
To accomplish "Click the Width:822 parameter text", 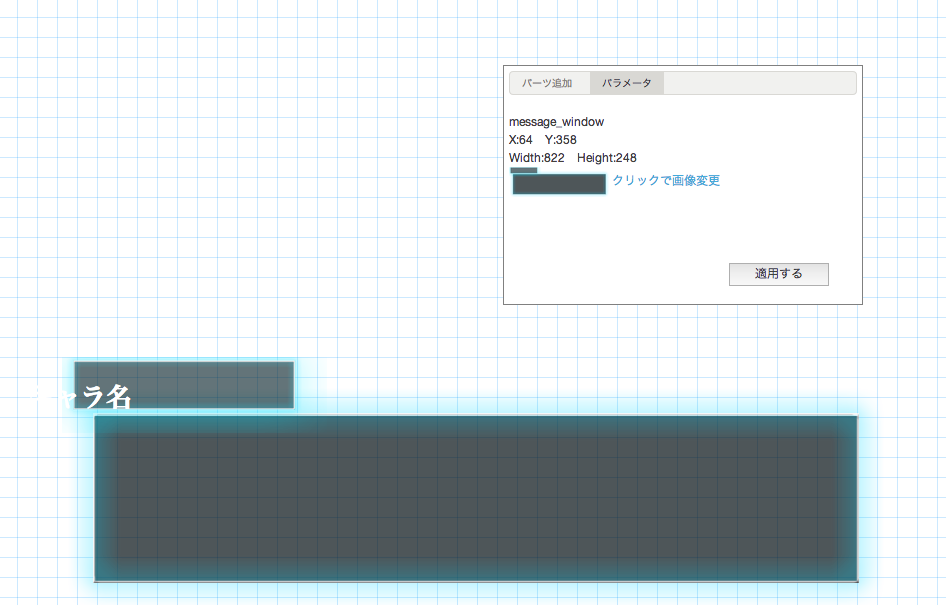I will click(x=536, y=158).
